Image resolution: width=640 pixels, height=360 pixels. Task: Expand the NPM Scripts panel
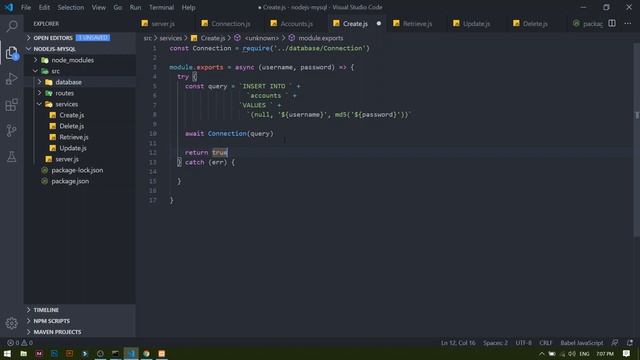click(80, 321)
